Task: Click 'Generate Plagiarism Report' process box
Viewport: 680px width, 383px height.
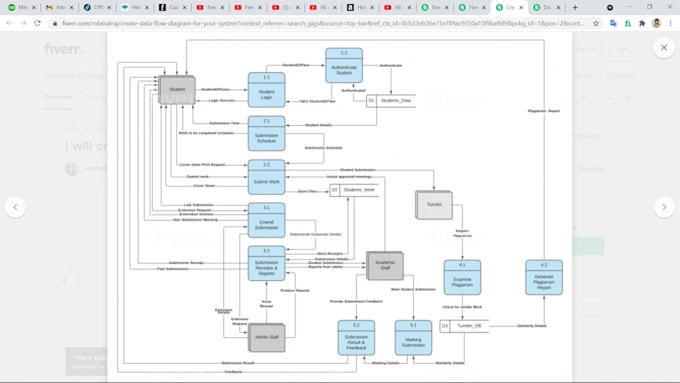Action: pyautogui.click(x=544, y=278)
